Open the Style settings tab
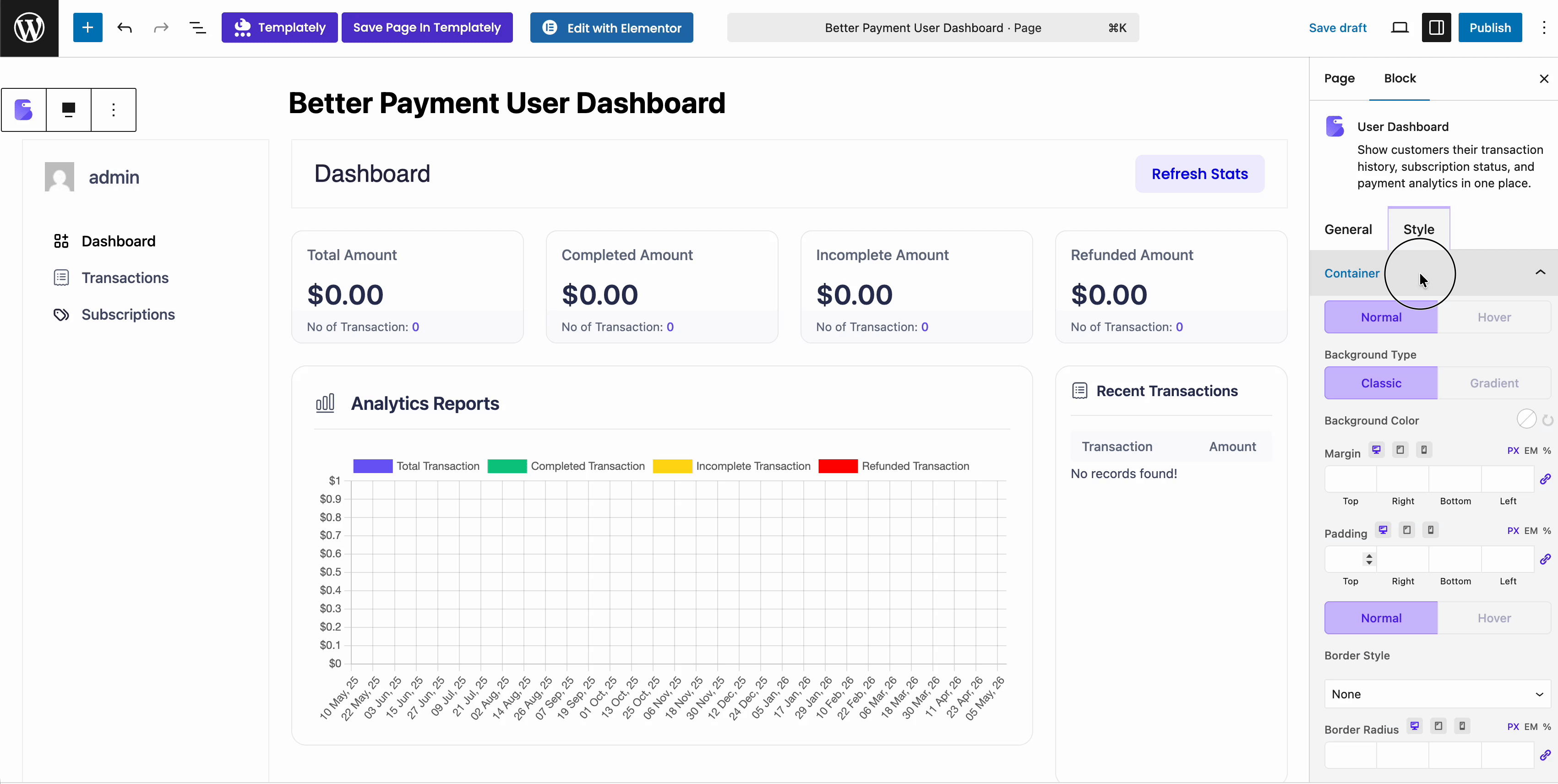 [x=1418, y=229]
